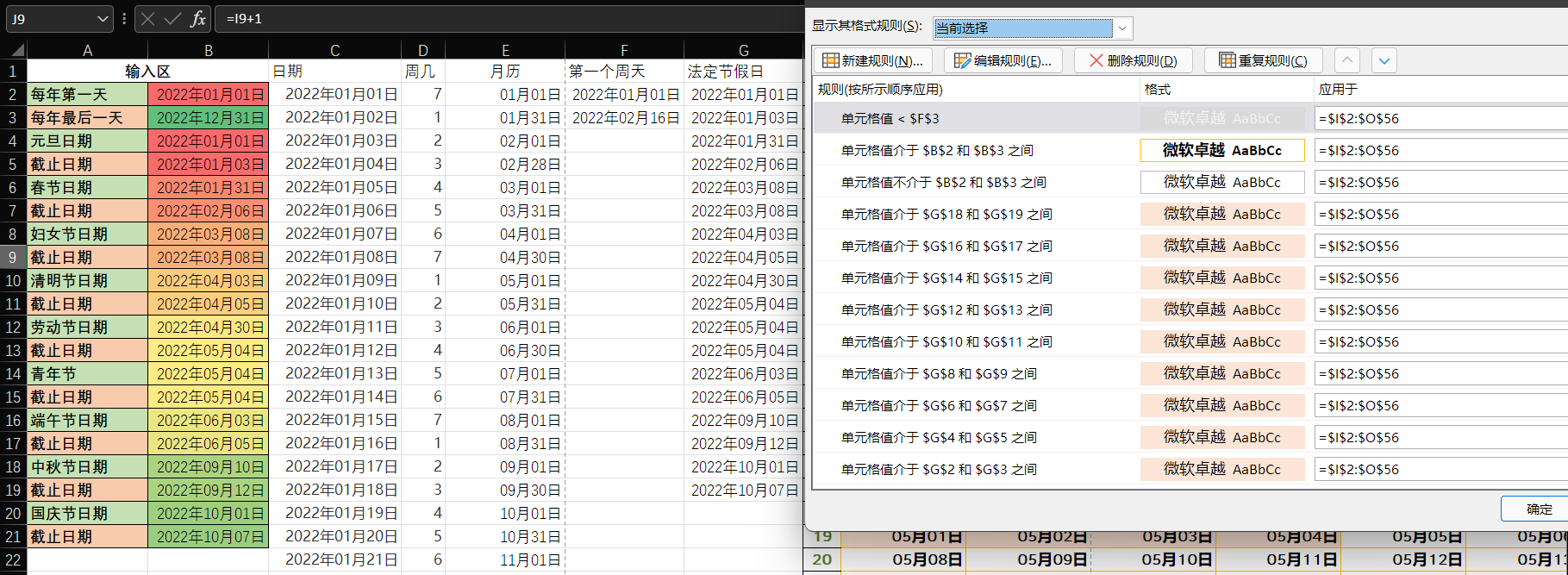
Task: Click the merged 输入区 header cell
Action: [x=147, y=71]
